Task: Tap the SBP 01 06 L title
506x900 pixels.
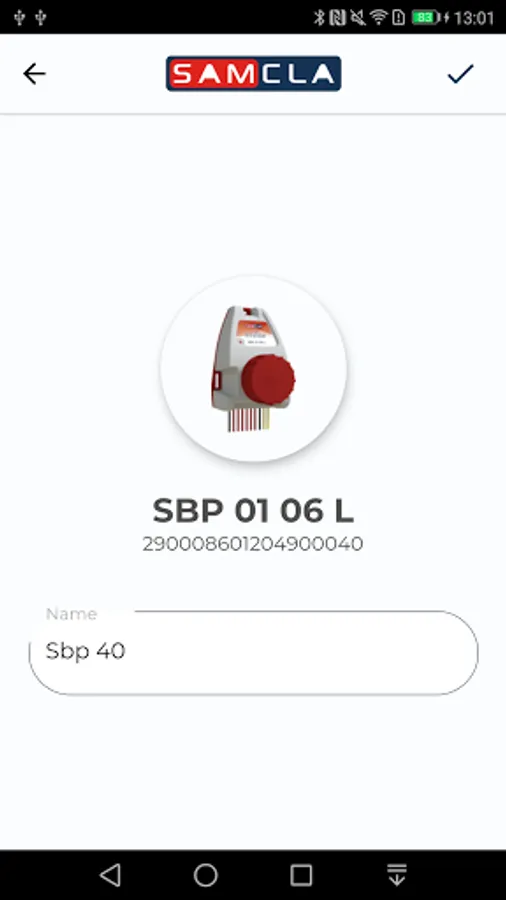Action: (254, 510)
